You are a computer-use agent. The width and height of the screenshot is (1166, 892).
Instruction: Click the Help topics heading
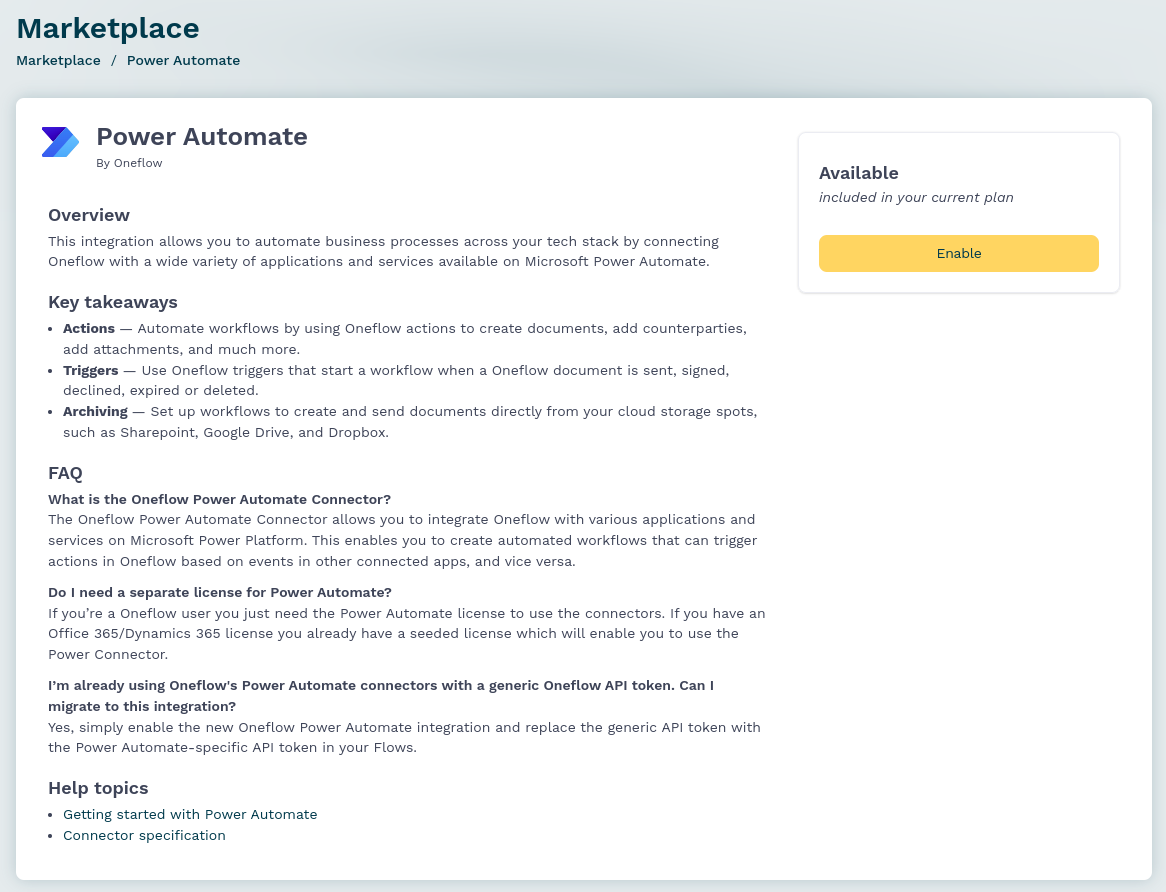click(98, 787)
